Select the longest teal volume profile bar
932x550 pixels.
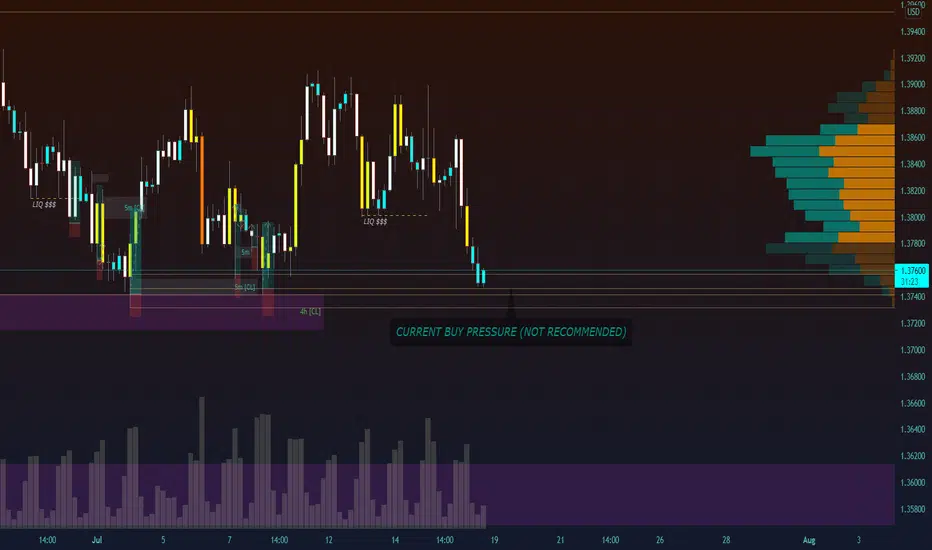pos(785,151)
